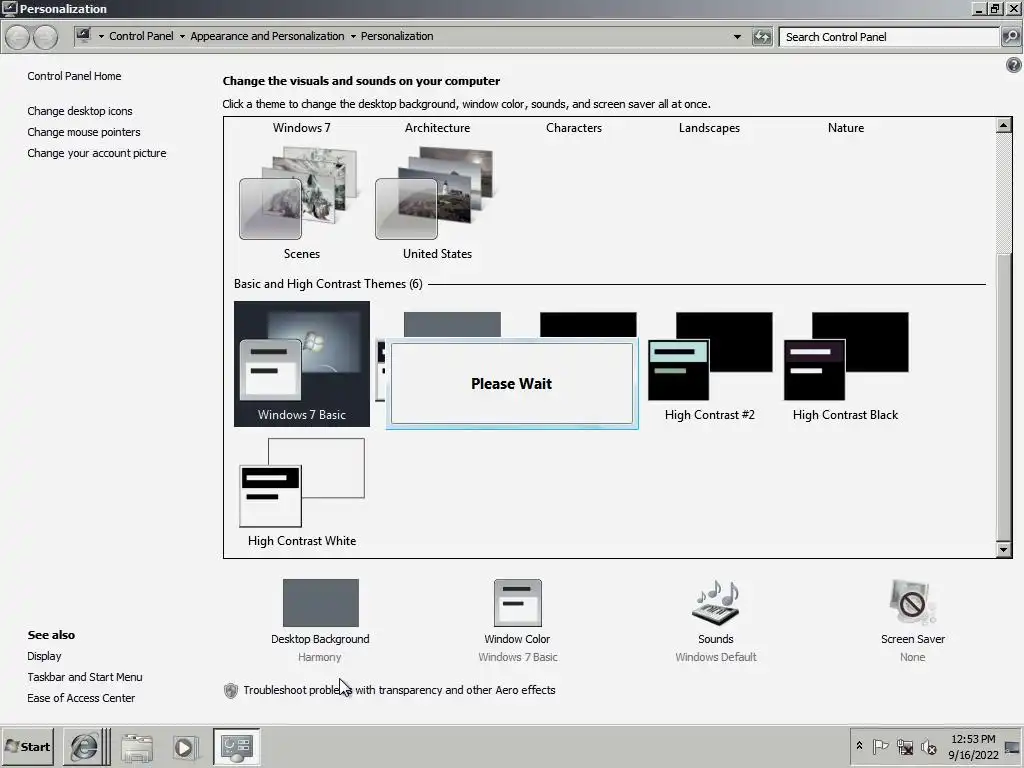Click the network tray icon
This screenshot has width=1024, height=768.
tap(904, 746)
